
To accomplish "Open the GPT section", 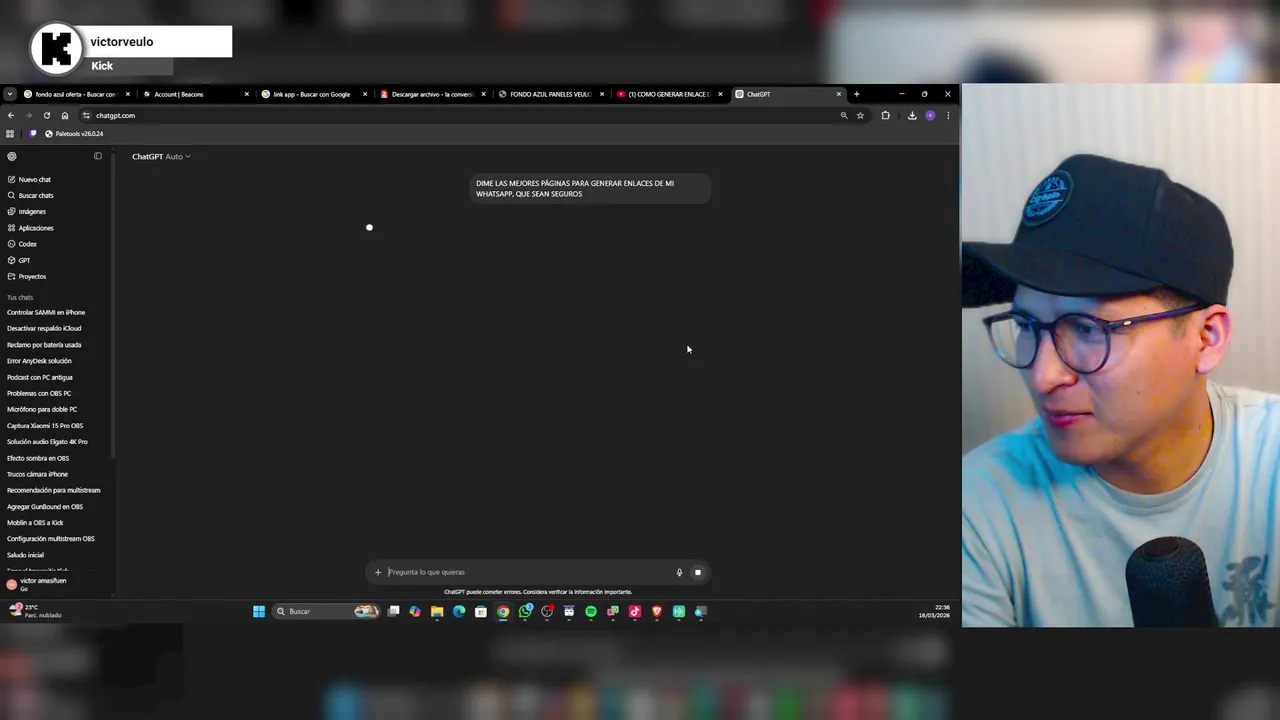I will pyautogui.click(x=19, y=260).
